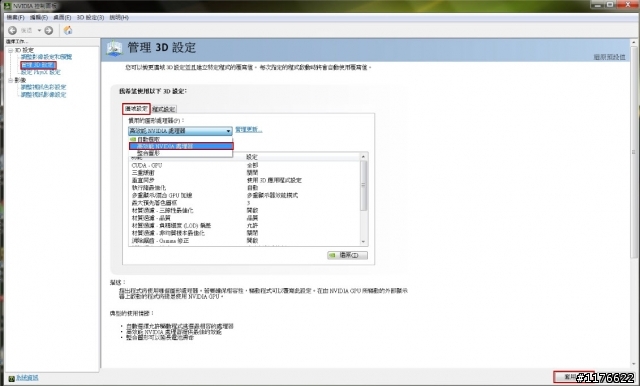This screenshot has height=386, width=640.
Task: Switch to the 全域設定 tab
Action: coord(136,109)
